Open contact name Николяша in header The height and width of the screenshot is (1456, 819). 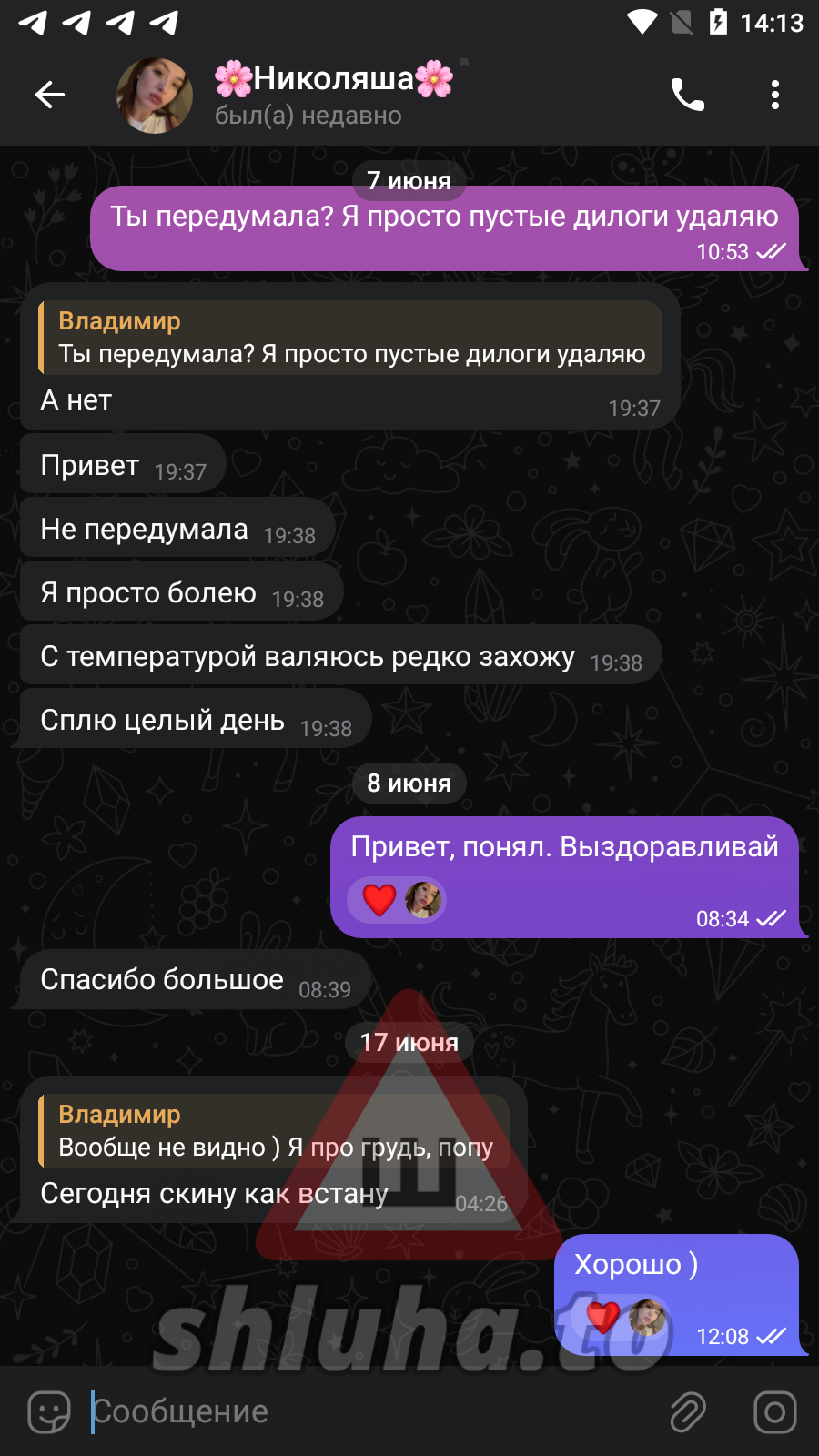click(x=334, y=78)
